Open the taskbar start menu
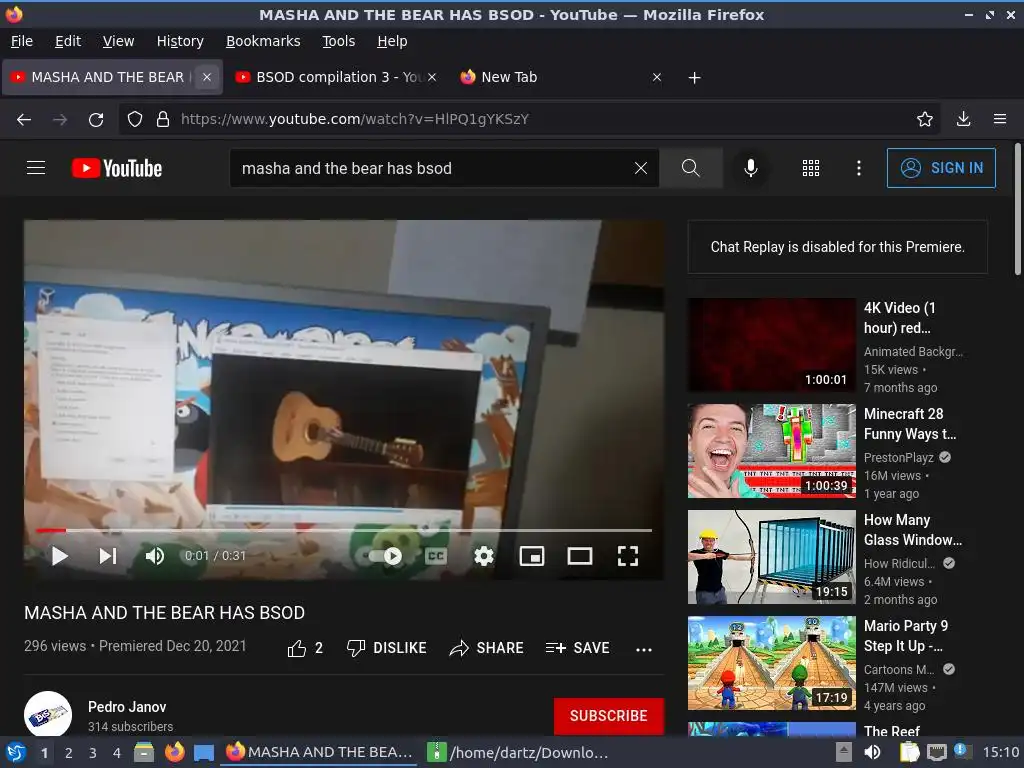The width and height of the screenshot is (1024, 768). point(15,752)
